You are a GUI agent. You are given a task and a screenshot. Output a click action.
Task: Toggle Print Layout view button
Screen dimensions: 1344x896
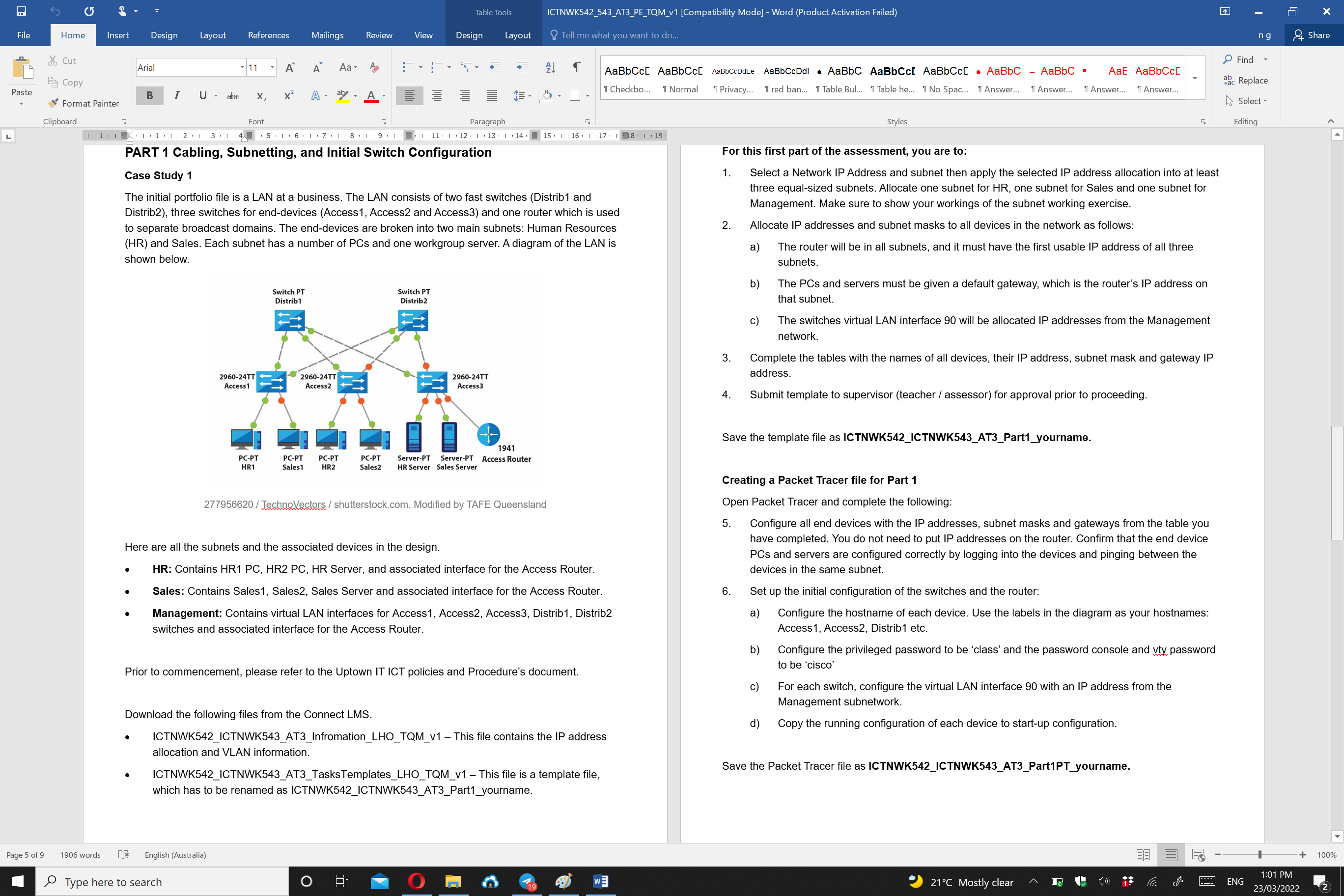coord(1171,855)
